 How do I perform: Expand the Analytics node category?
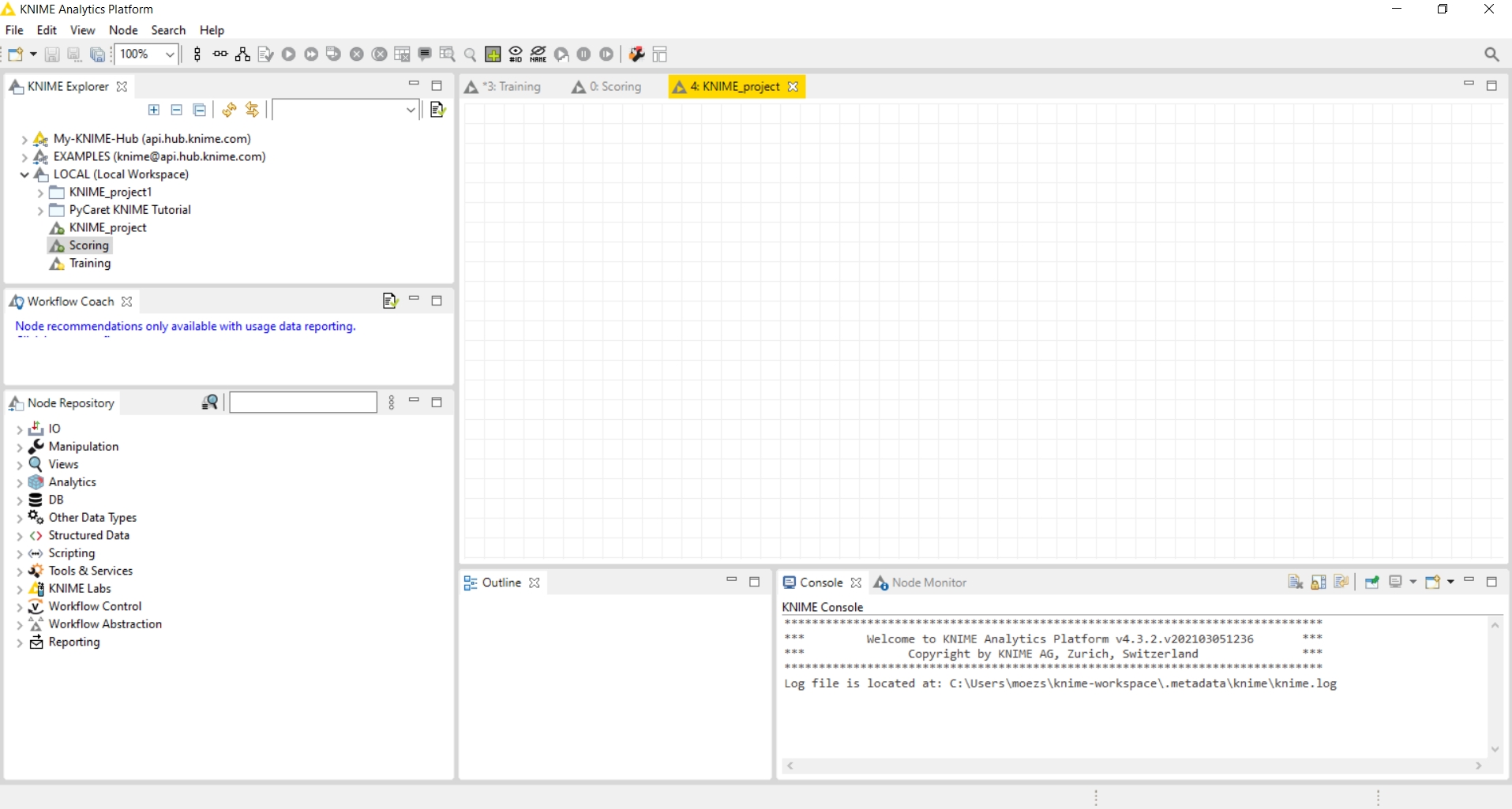(x=20, y=483)
